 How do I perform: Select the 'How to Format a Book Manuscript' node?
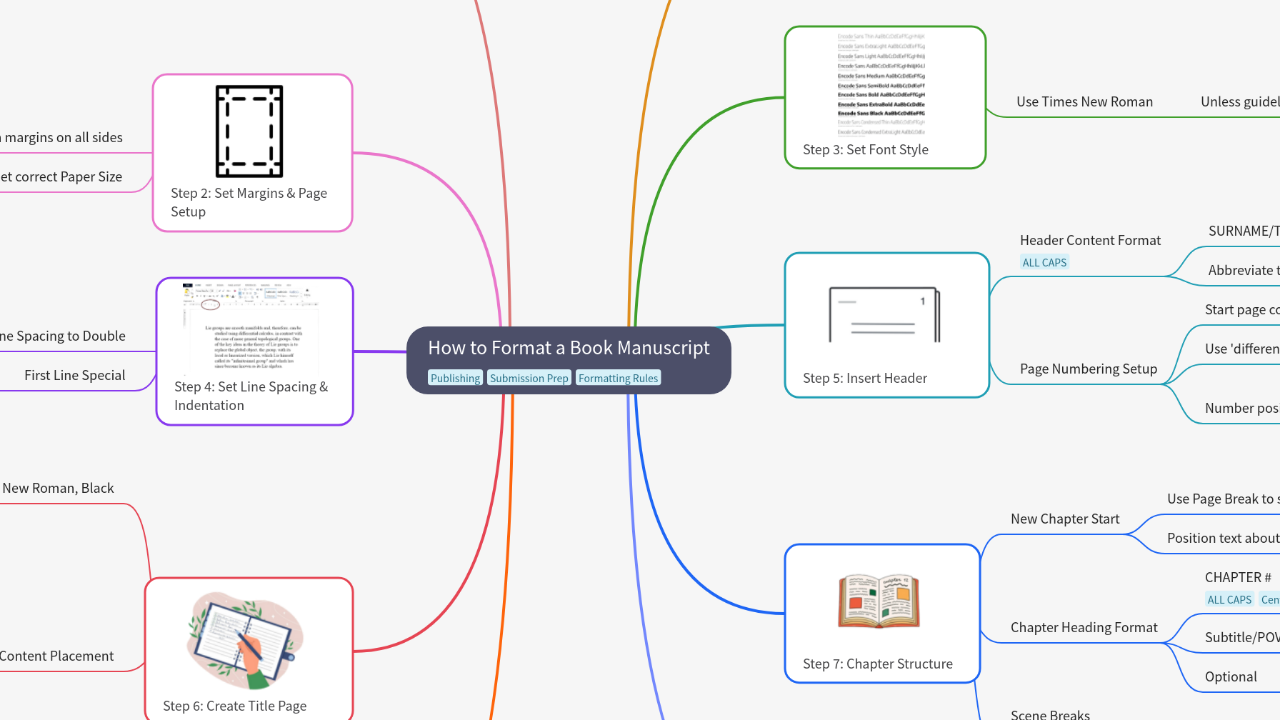(568, 347)
